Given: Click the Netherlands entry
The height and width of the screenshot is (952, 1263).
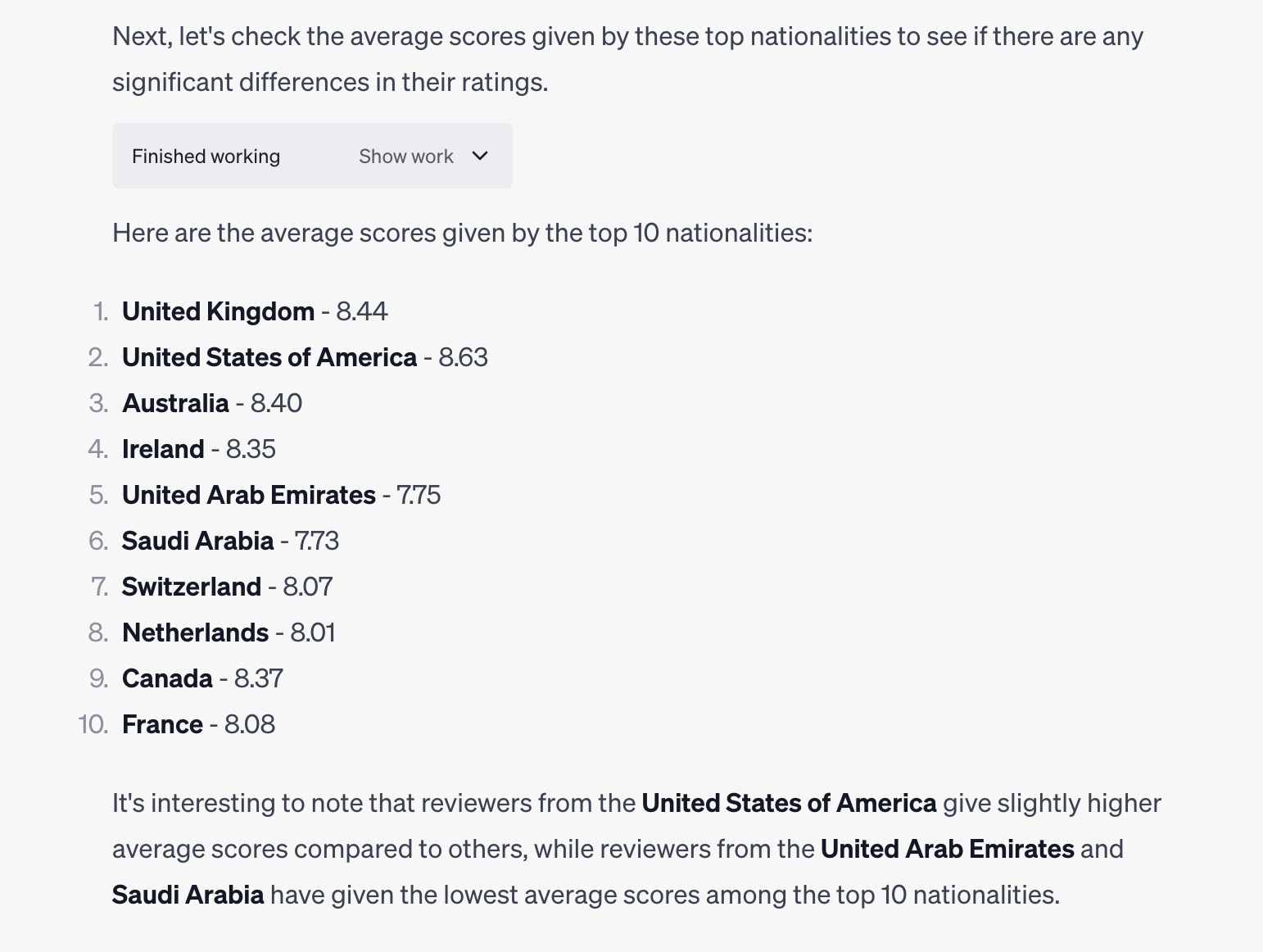Looking at the screenshot, I should (x=229, y=632).
